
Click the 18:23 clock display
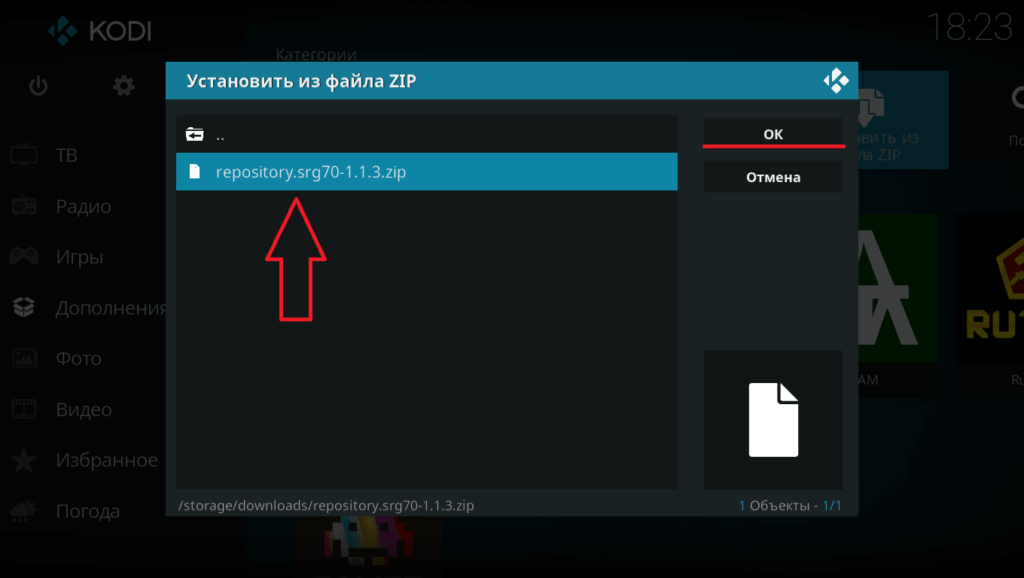coord(968,28)
